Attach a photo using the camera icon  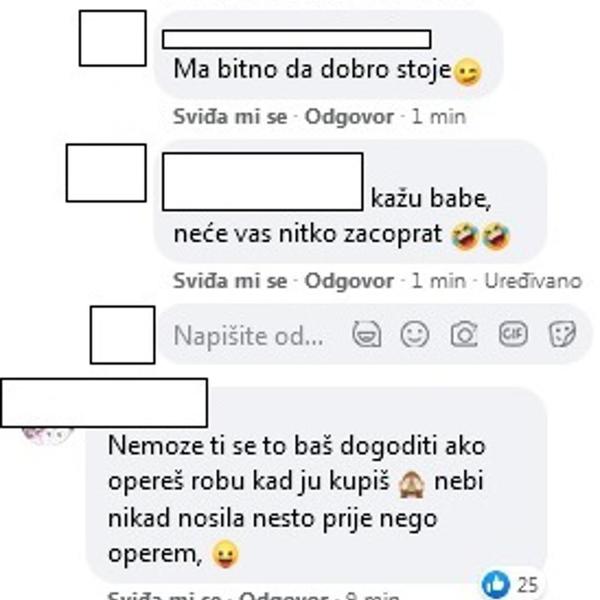(x=464, y=335)
